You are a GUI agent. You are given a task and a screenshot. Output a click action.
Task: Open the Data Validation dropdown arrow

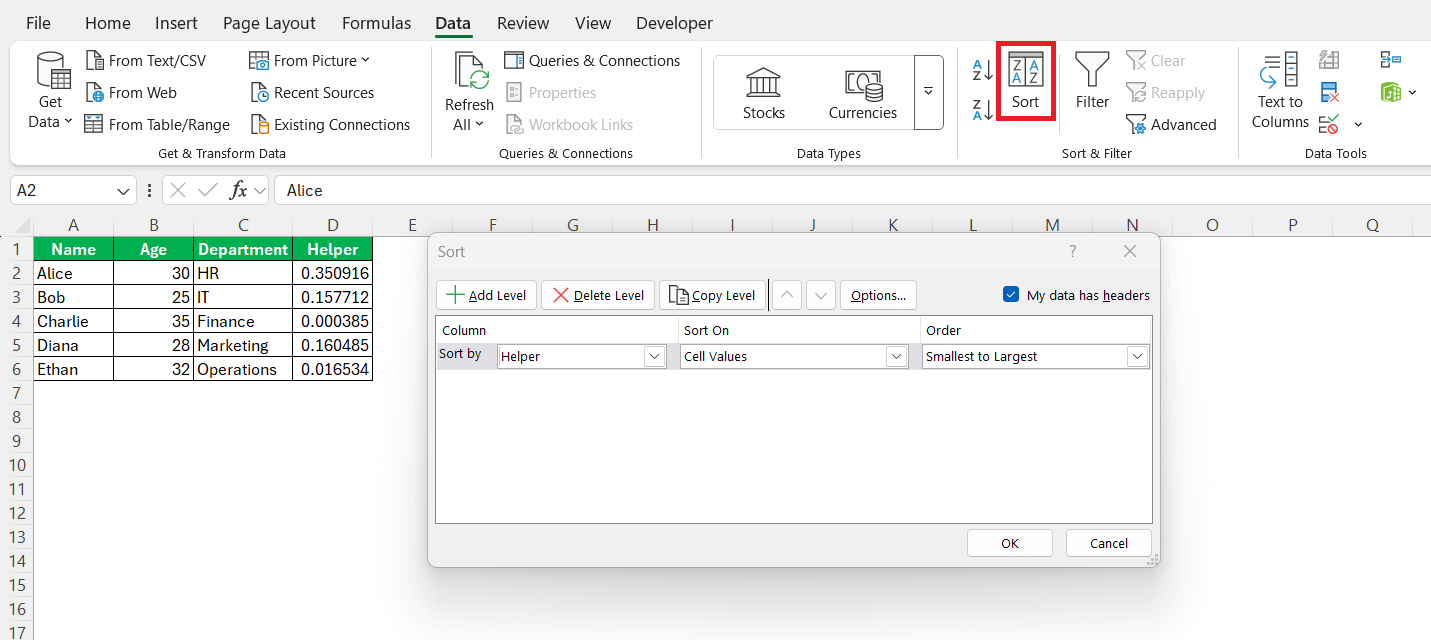(1358, 125)
